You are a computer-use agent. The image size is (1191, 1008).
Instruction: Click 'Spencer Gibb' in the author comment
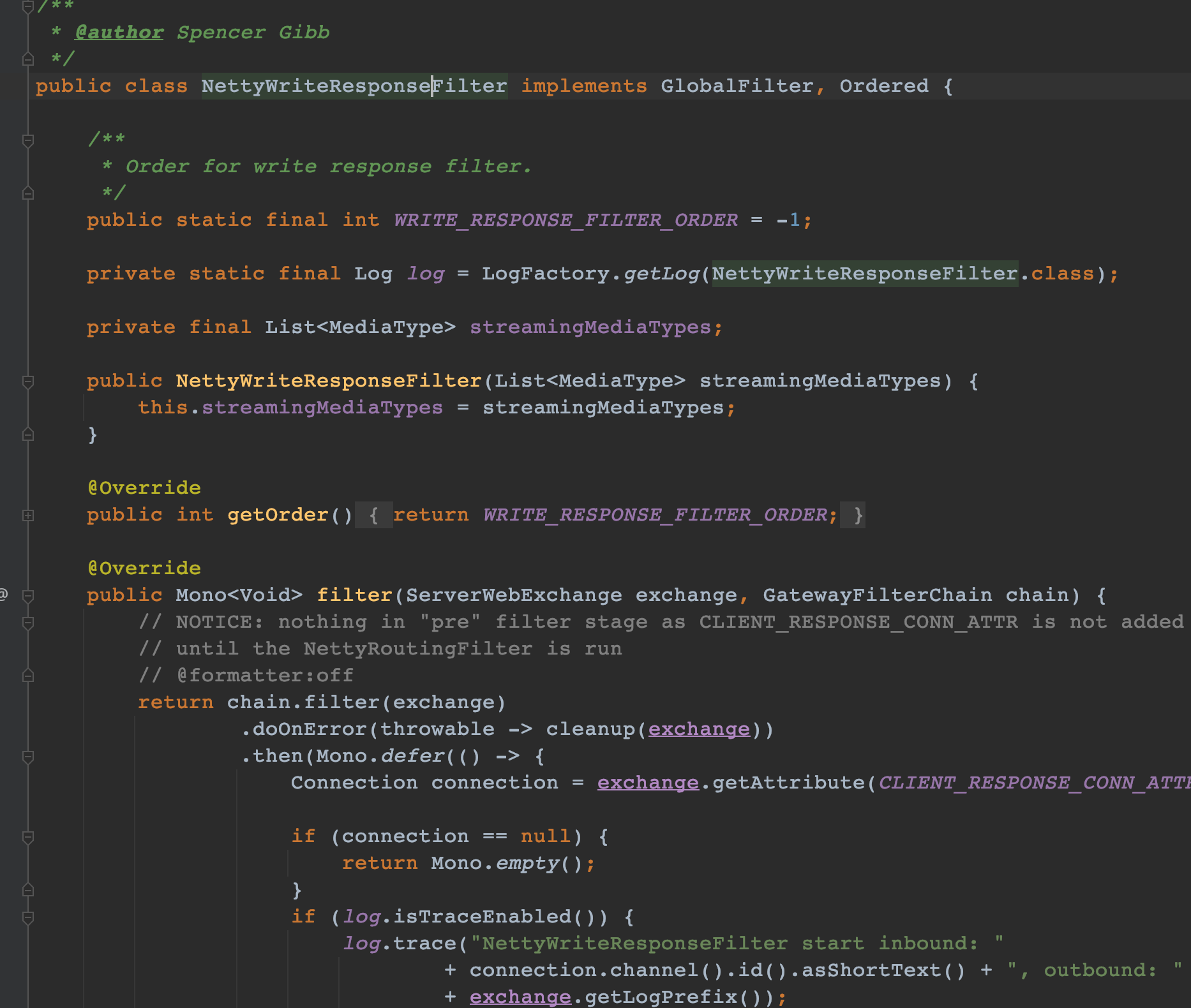click(253, 32)
